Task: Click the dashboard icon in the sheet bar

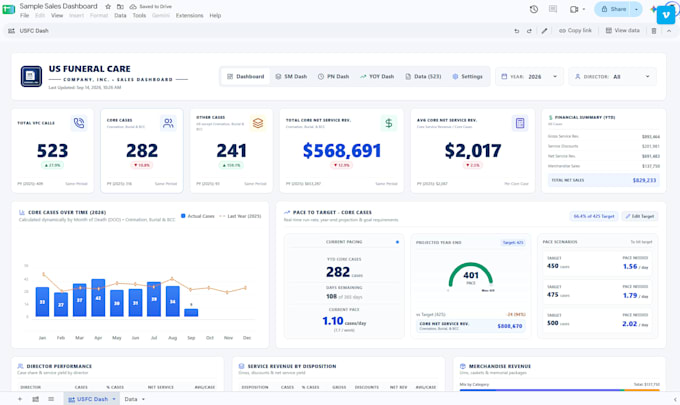Action: pos(36,399)
